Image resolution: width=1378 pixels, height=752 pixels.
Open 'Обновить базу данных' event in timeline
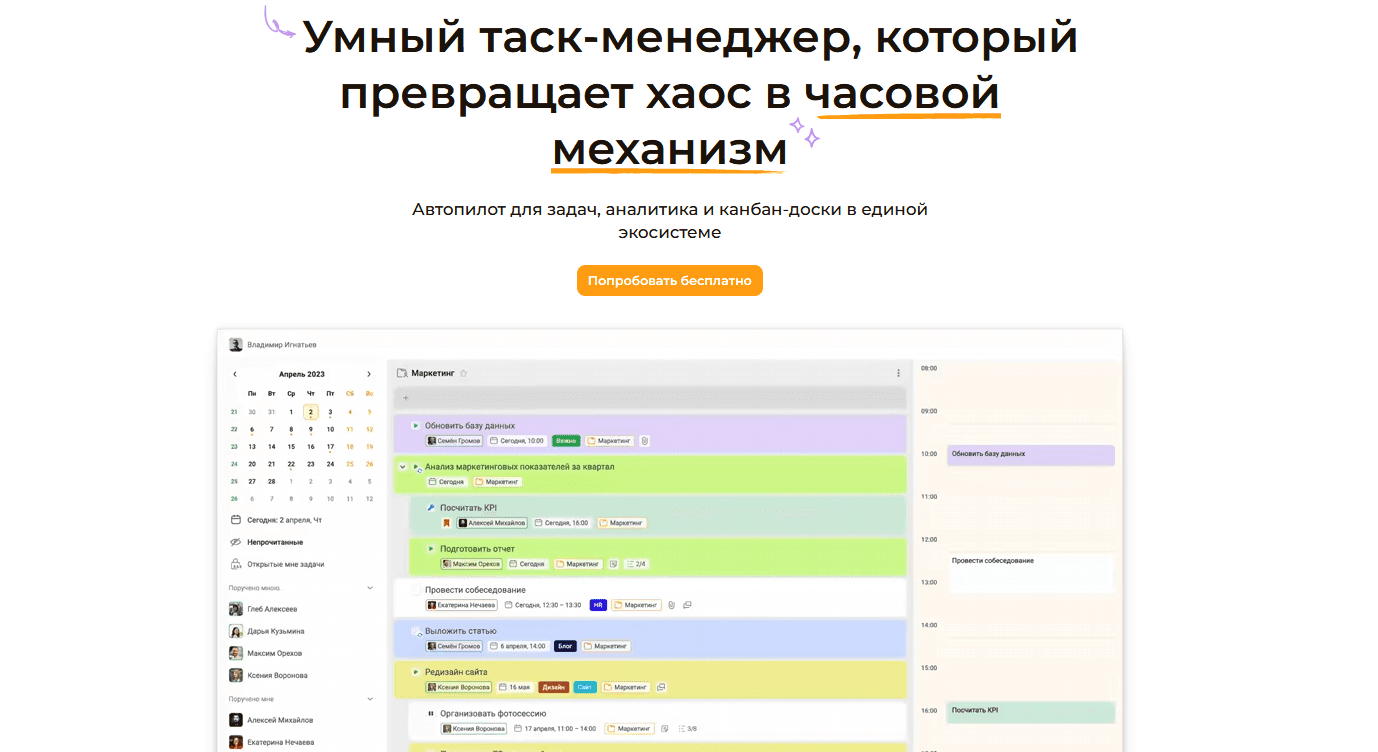coord(1031,455)
